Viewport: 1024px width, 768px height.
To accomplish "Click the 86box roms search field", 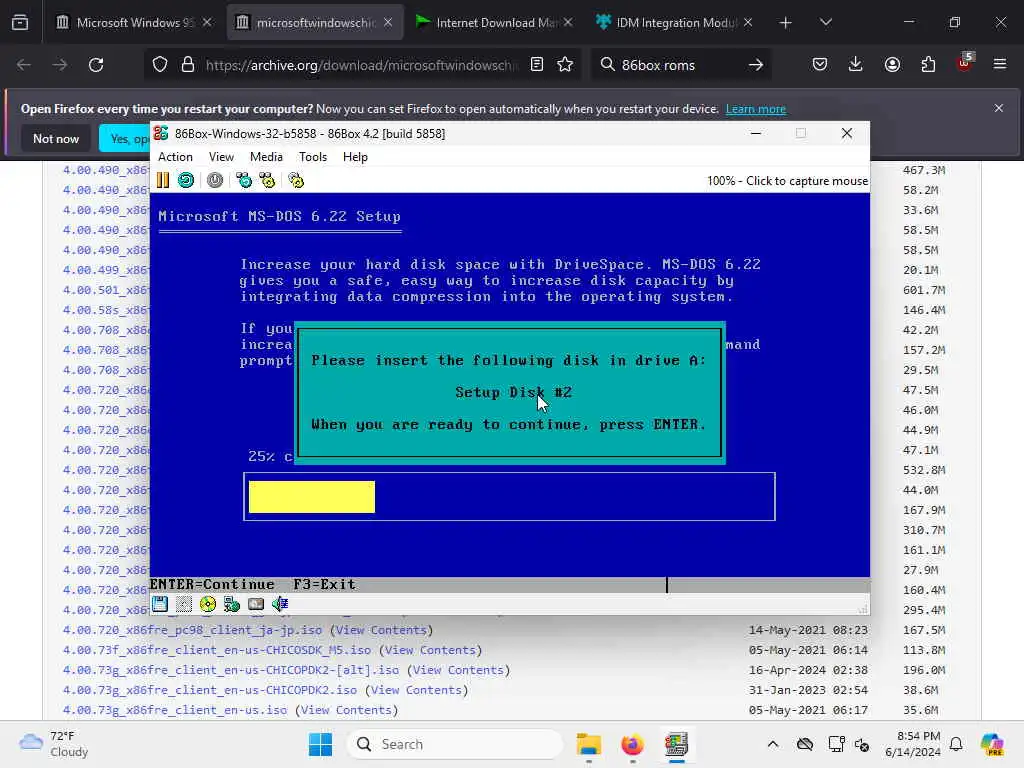I will pyautogui.click(x=679, y=65).
